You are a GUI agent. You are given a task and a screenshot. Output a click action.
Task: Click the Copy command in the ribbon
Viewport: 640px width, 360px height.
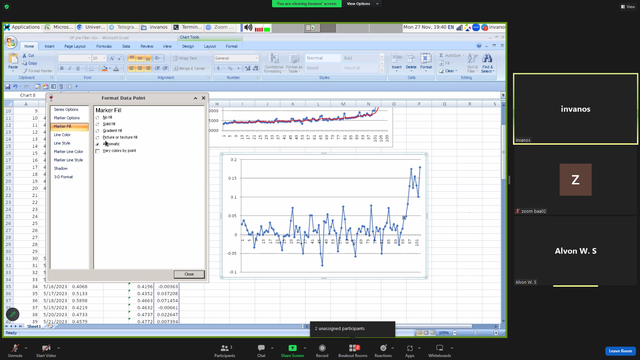(30, 63)
